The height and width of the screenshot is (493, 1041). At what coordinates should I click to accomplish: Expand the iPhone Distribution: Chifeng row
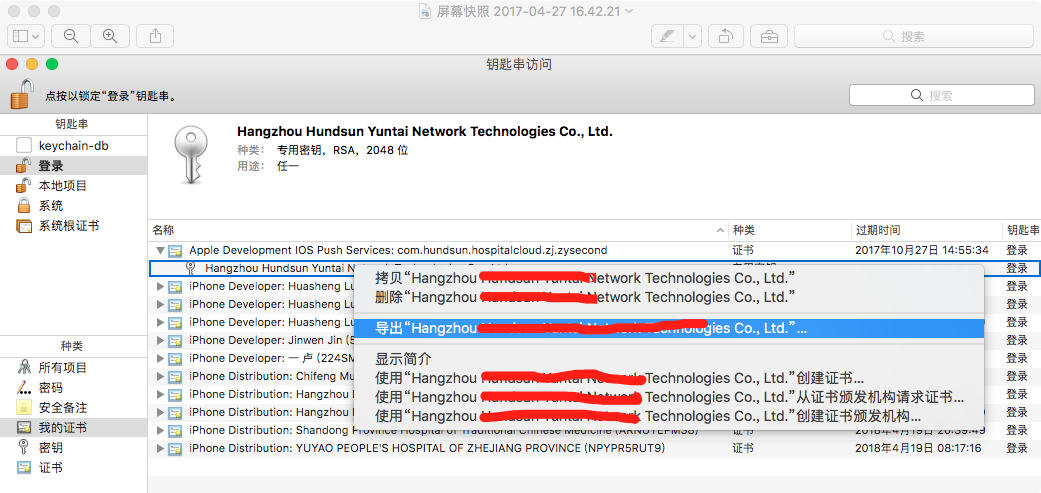pos(159,376)
